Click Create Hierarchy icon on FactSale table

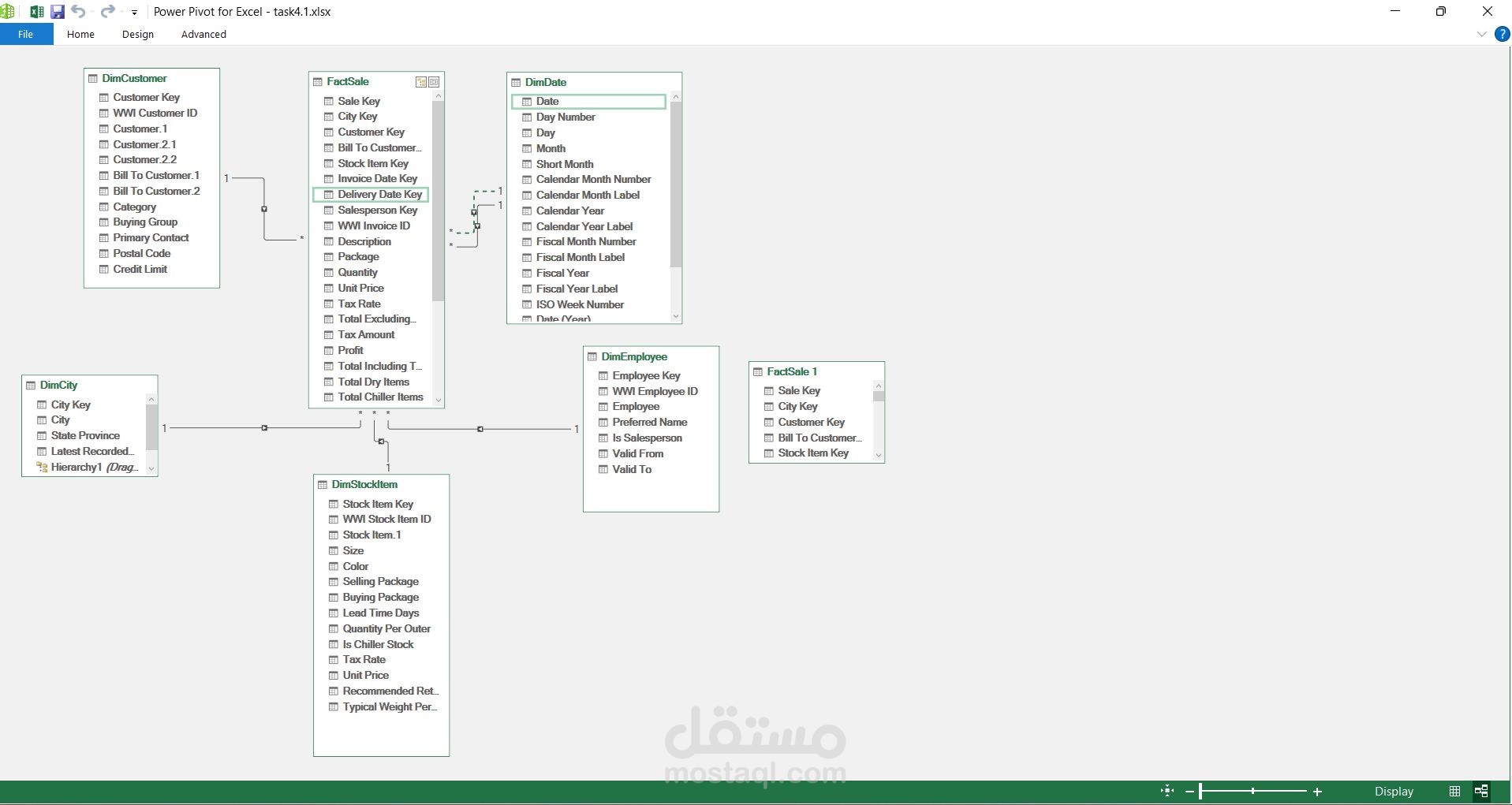pos(421,82)
